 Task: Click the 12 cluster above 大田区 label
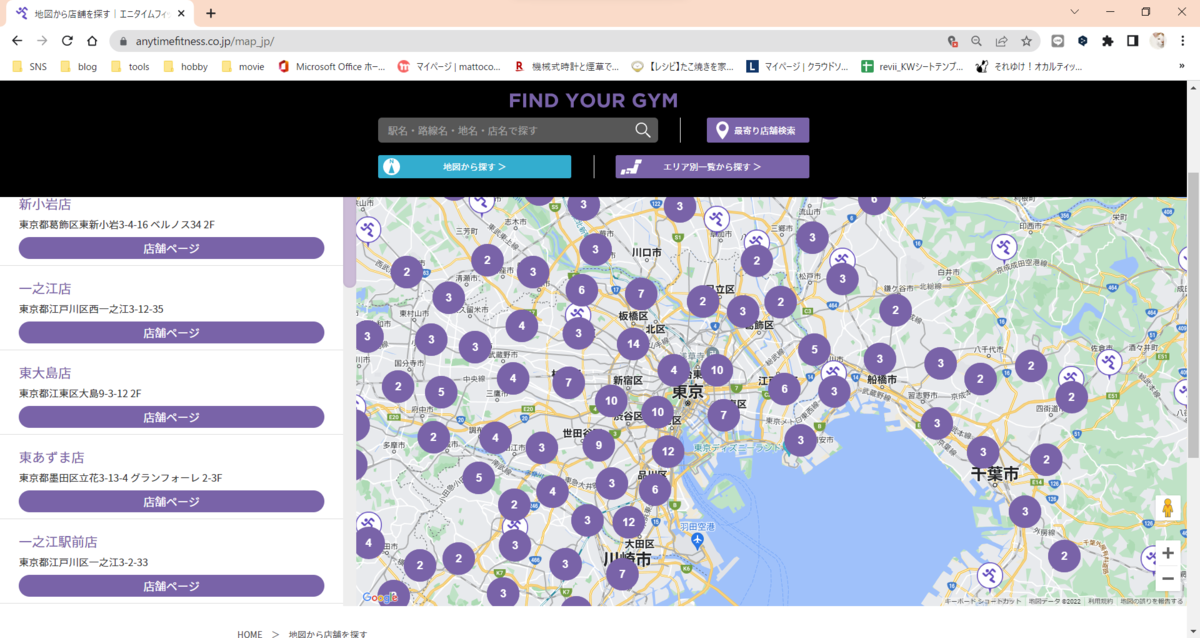[x=628, y=521]
